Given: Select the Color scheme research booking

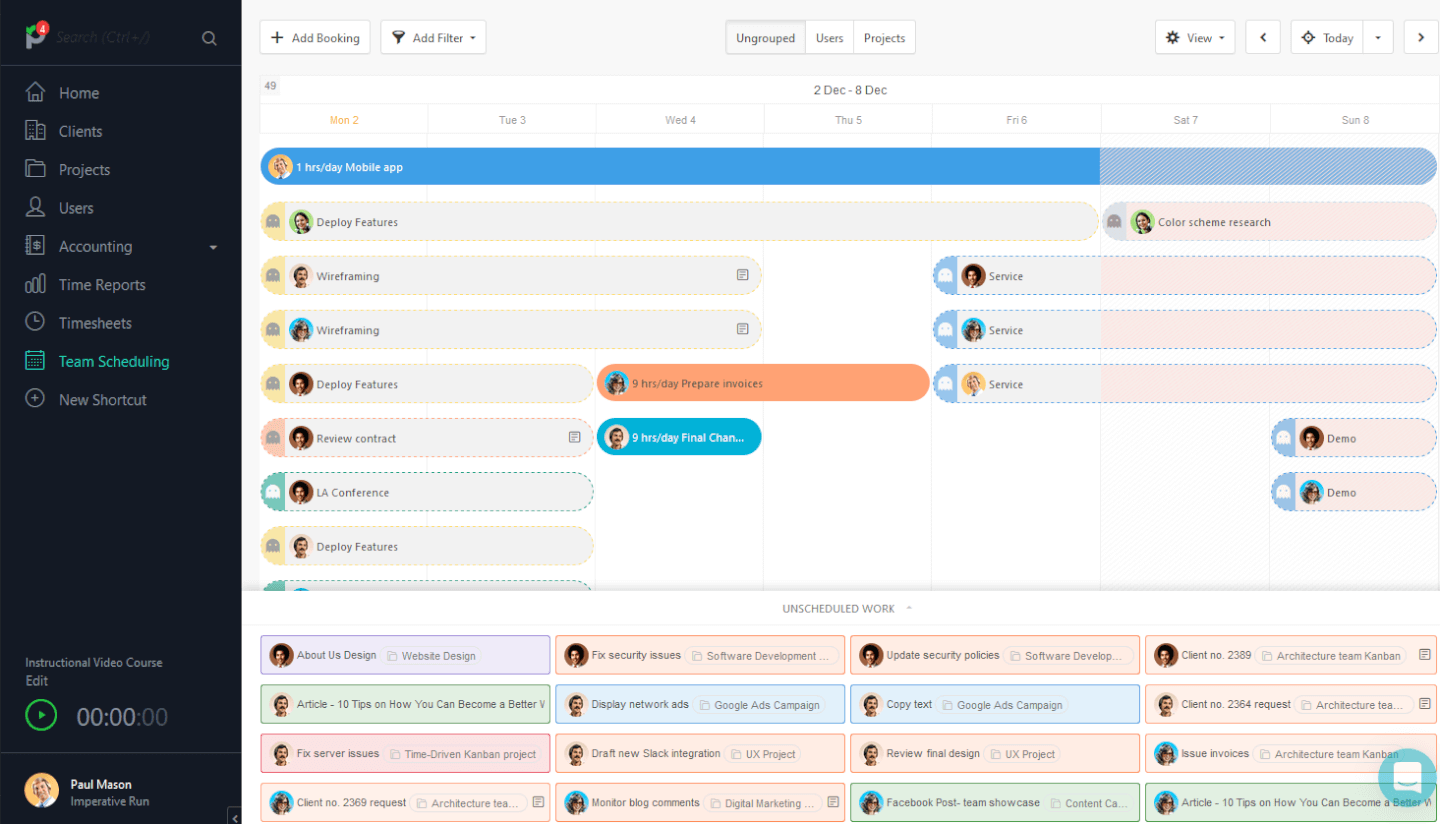Looking at the screenshot, I should [1269, 222].
